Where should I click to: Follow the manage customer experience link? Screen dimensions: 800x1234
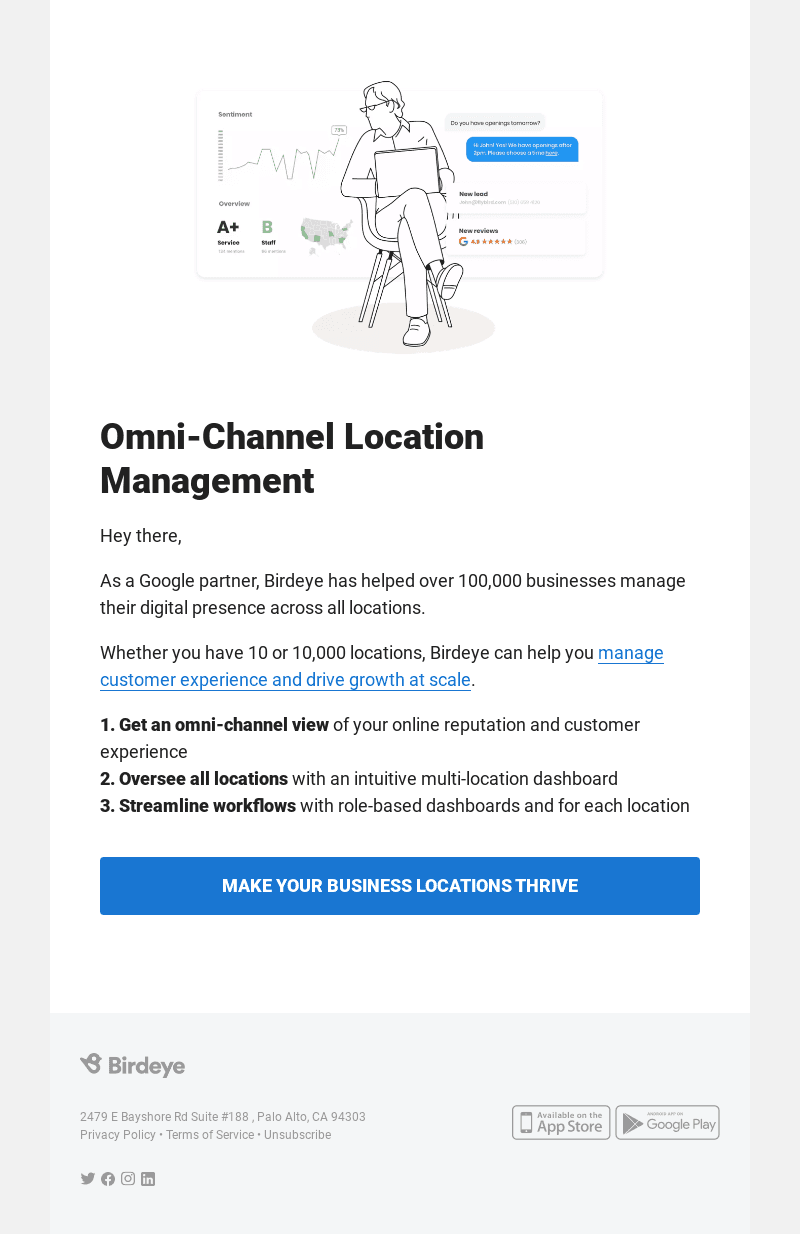(382, 667)
